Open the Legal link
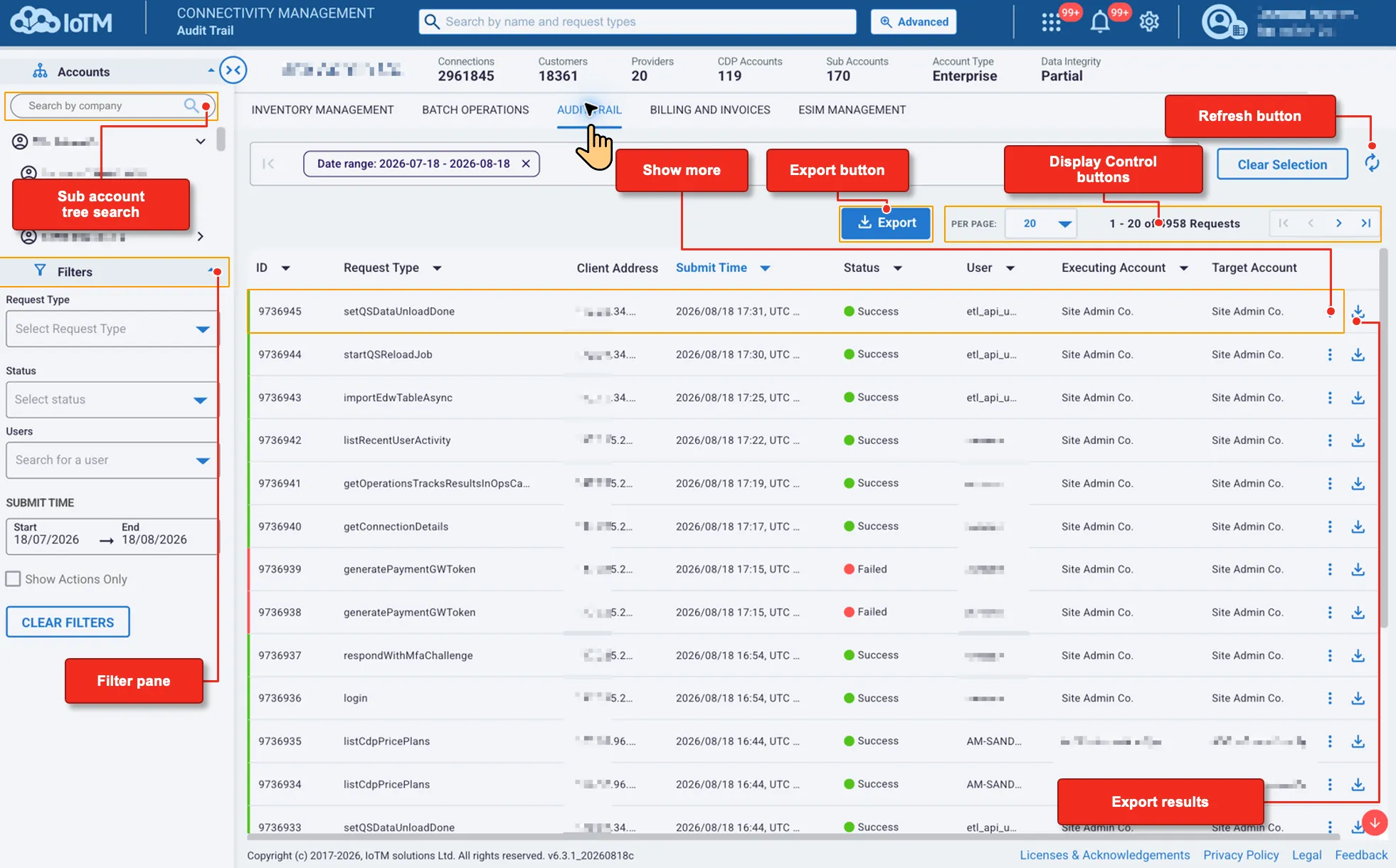1396x868 pixels. click(x=1306, y=855)
